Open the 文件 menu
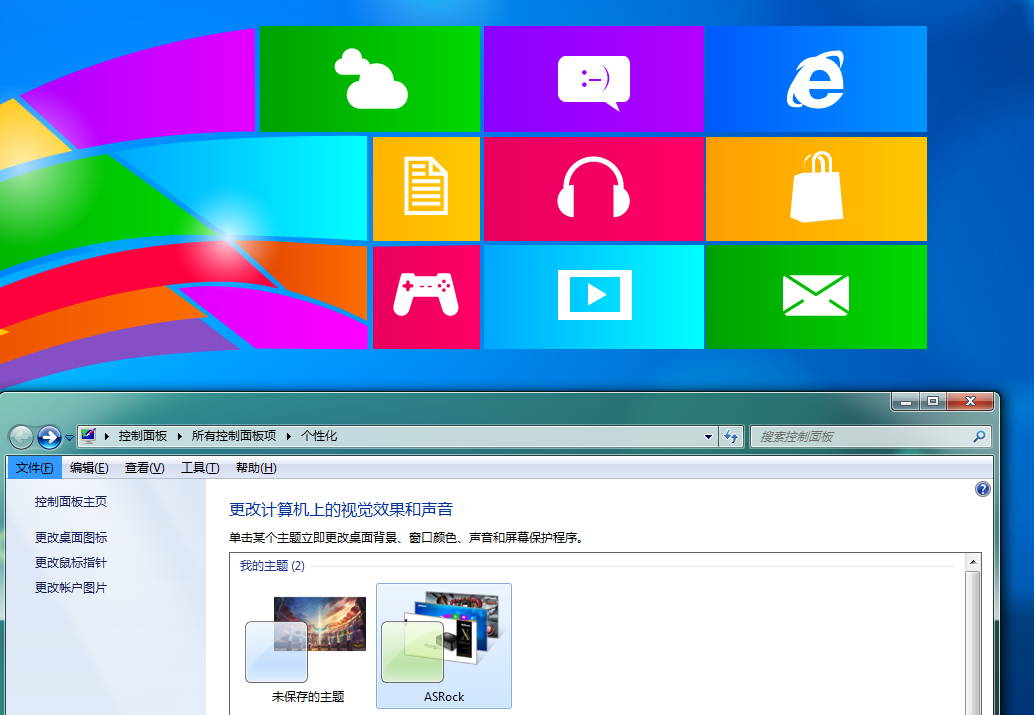Image resolution: width=1034 pixels, height=715 pixels. (34, 467)
